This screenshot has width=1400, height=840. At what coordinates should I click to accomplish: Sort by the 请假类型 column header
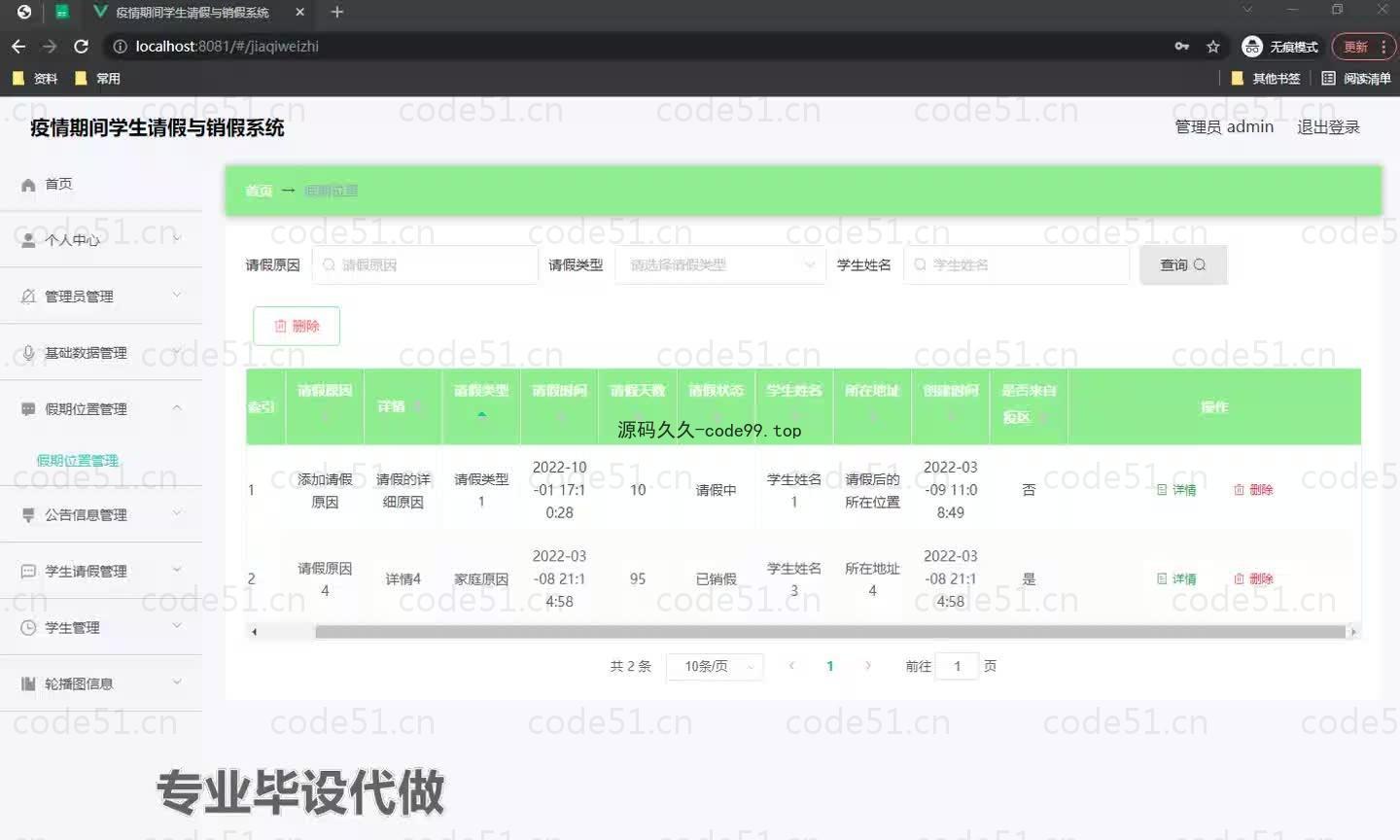coord(481,406)
